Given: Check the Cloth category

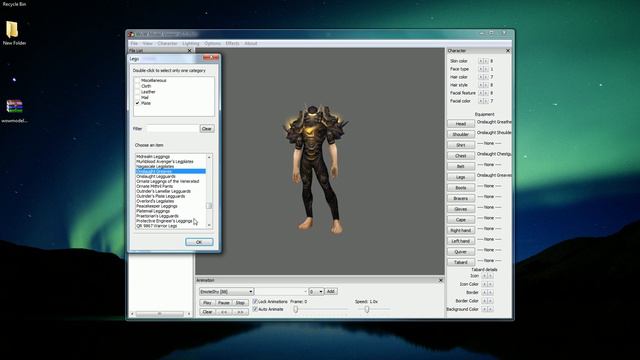Looking at the screenshot, I should (x=138, y=86).
